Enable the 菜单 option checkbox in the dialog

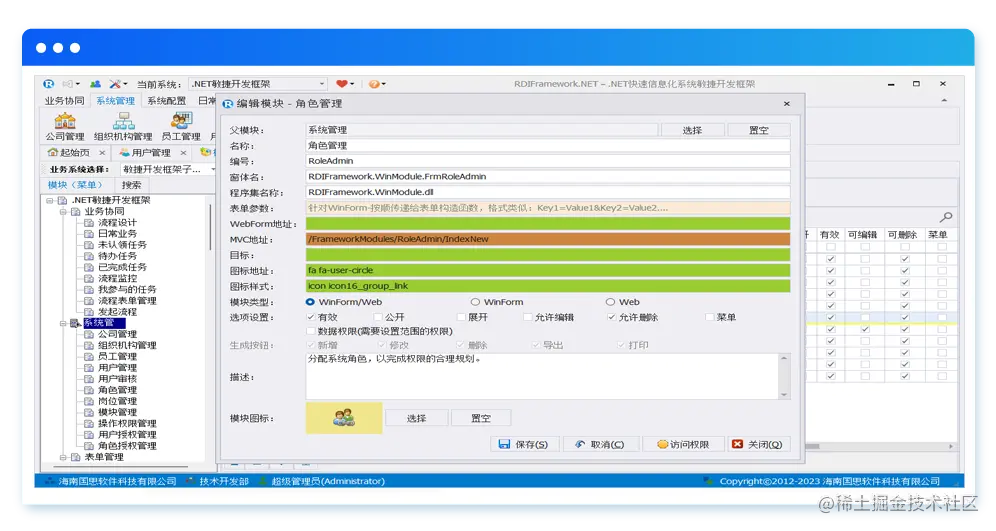[x=710, y=317]
